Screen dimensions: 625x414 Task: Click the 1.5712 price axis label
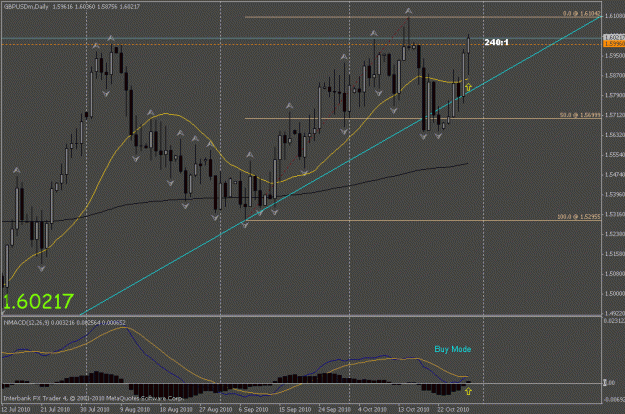pyautogui.click(x=615, y=115)
